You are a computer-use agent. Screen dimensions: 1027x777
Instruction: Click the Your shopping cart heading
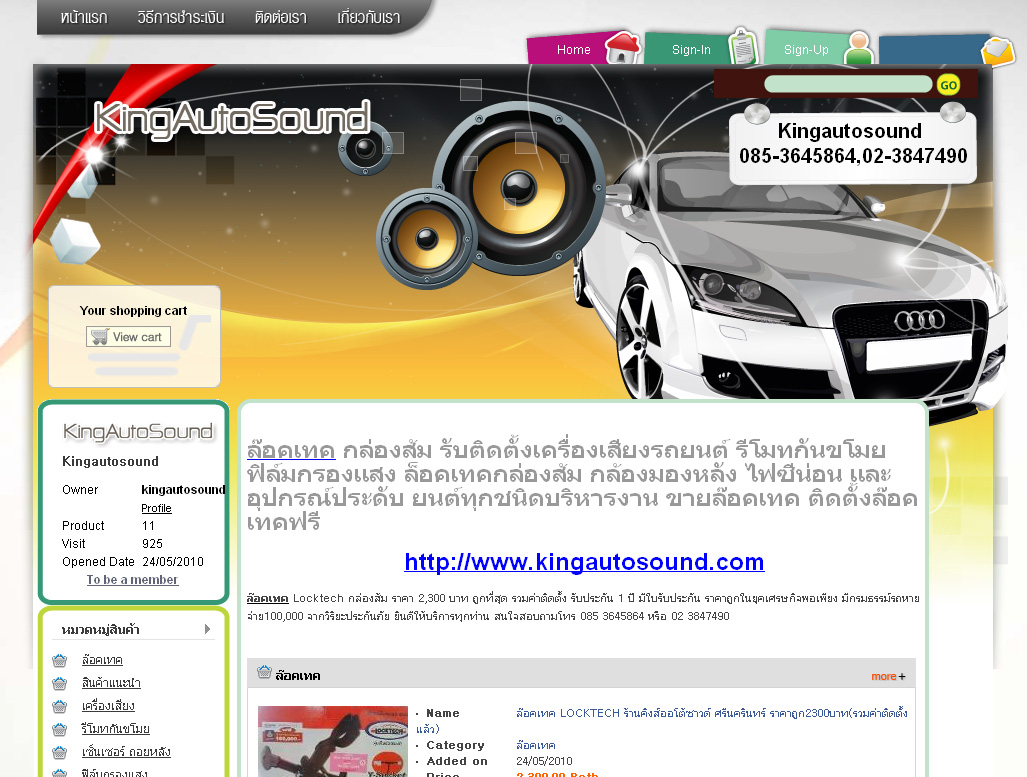pos(134,311)
